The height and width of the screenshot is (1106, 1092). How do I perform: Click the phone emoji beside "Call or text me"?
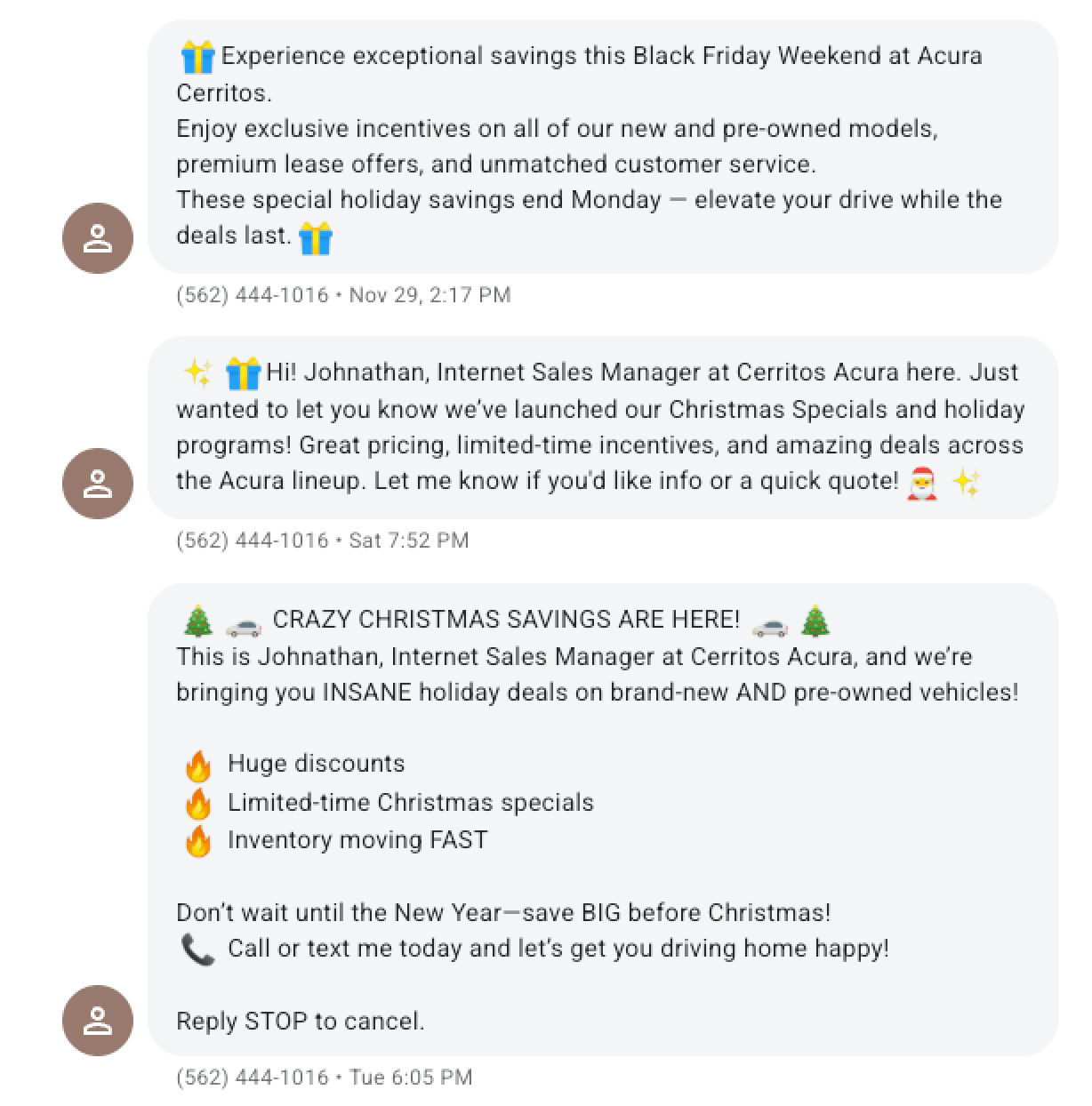tap(197, 950)
